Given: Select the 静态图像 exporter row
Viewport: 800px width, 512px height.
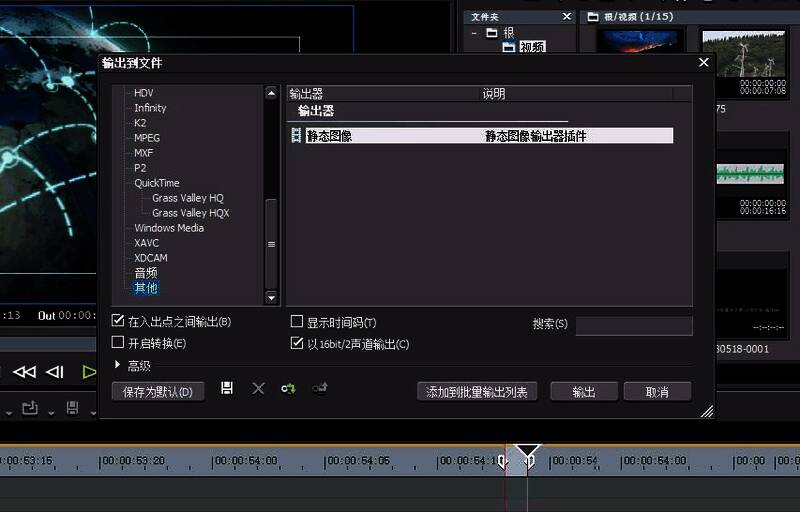Looking at the screenshot, I should point(489,135).
